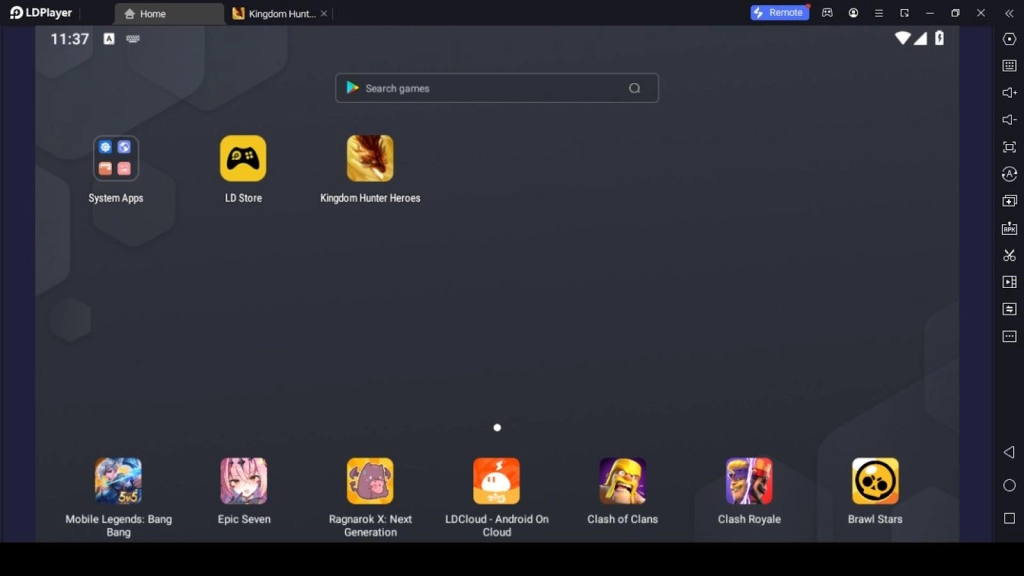The width and height of the screenshot is (1024, 576).
Task: Click the mini-window mode icon in title bar
Action: pos(904,13)
